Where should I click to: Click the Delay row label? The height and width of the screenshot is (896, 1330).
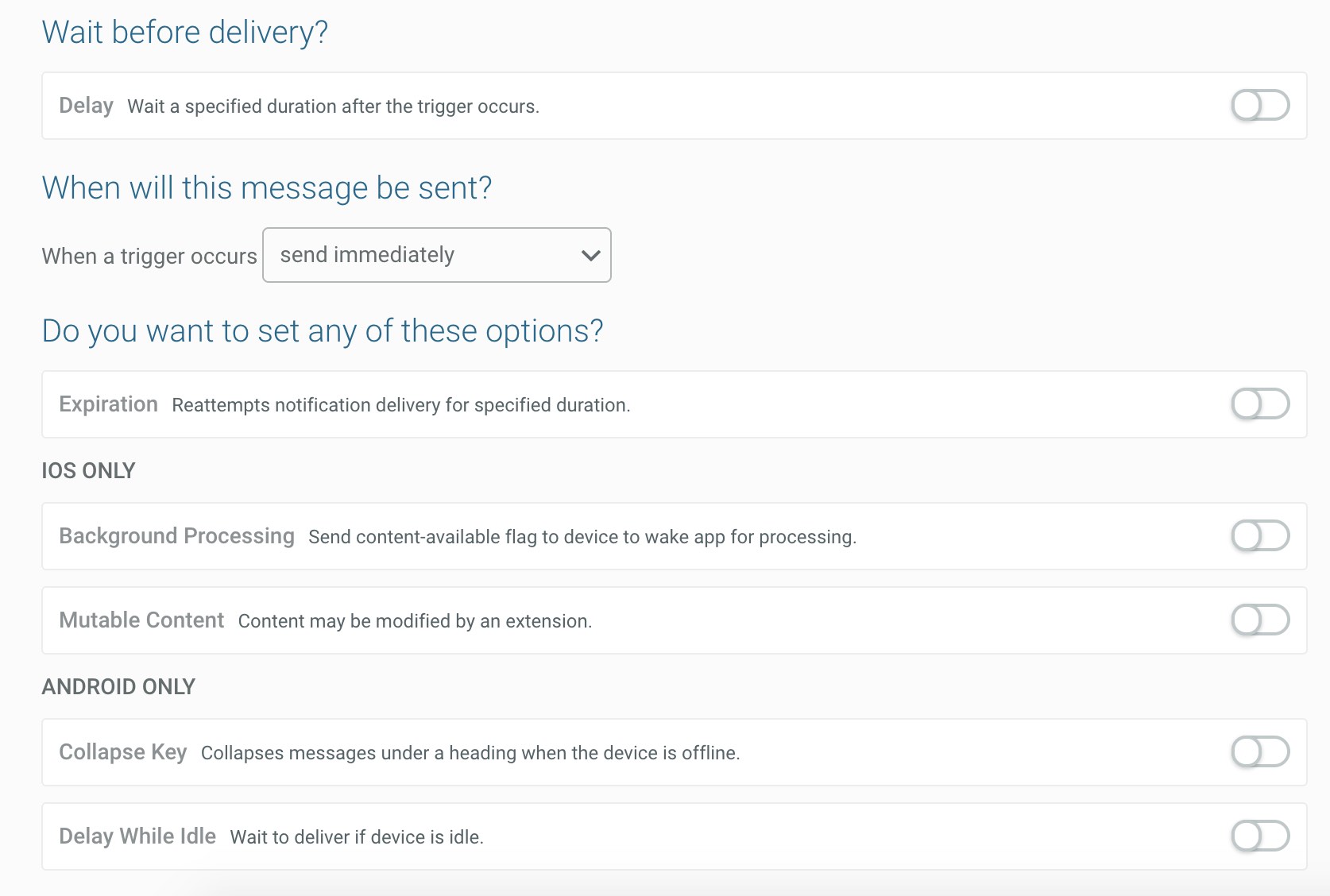pyautogui.click(x=86, y=106)
